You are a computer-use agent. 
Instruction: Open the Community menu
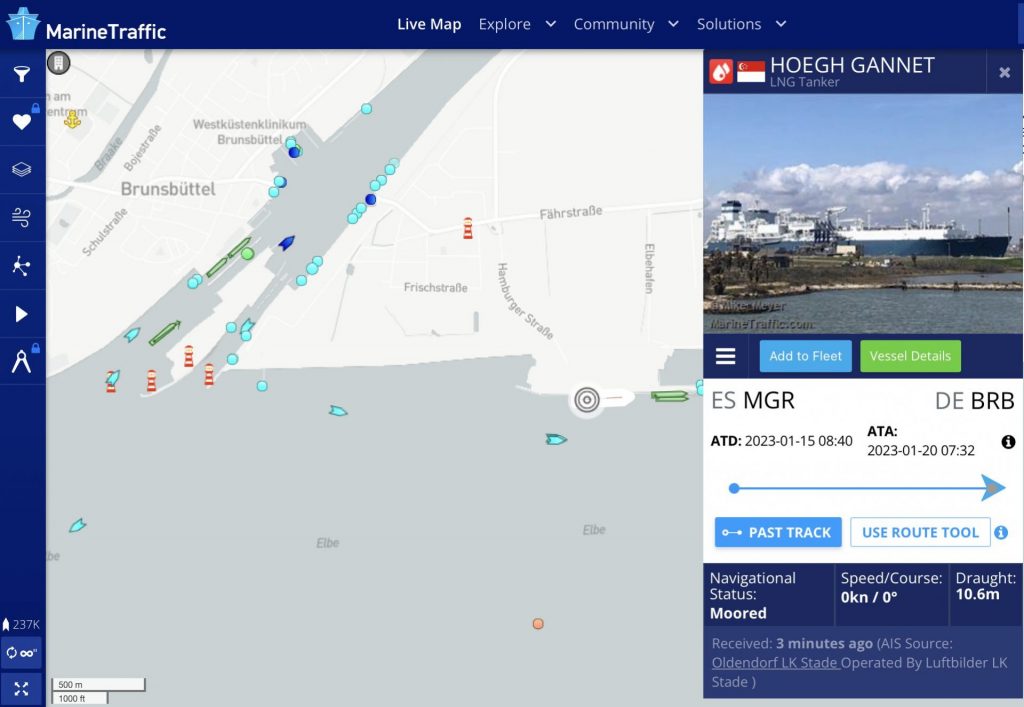tap(614, 24)
